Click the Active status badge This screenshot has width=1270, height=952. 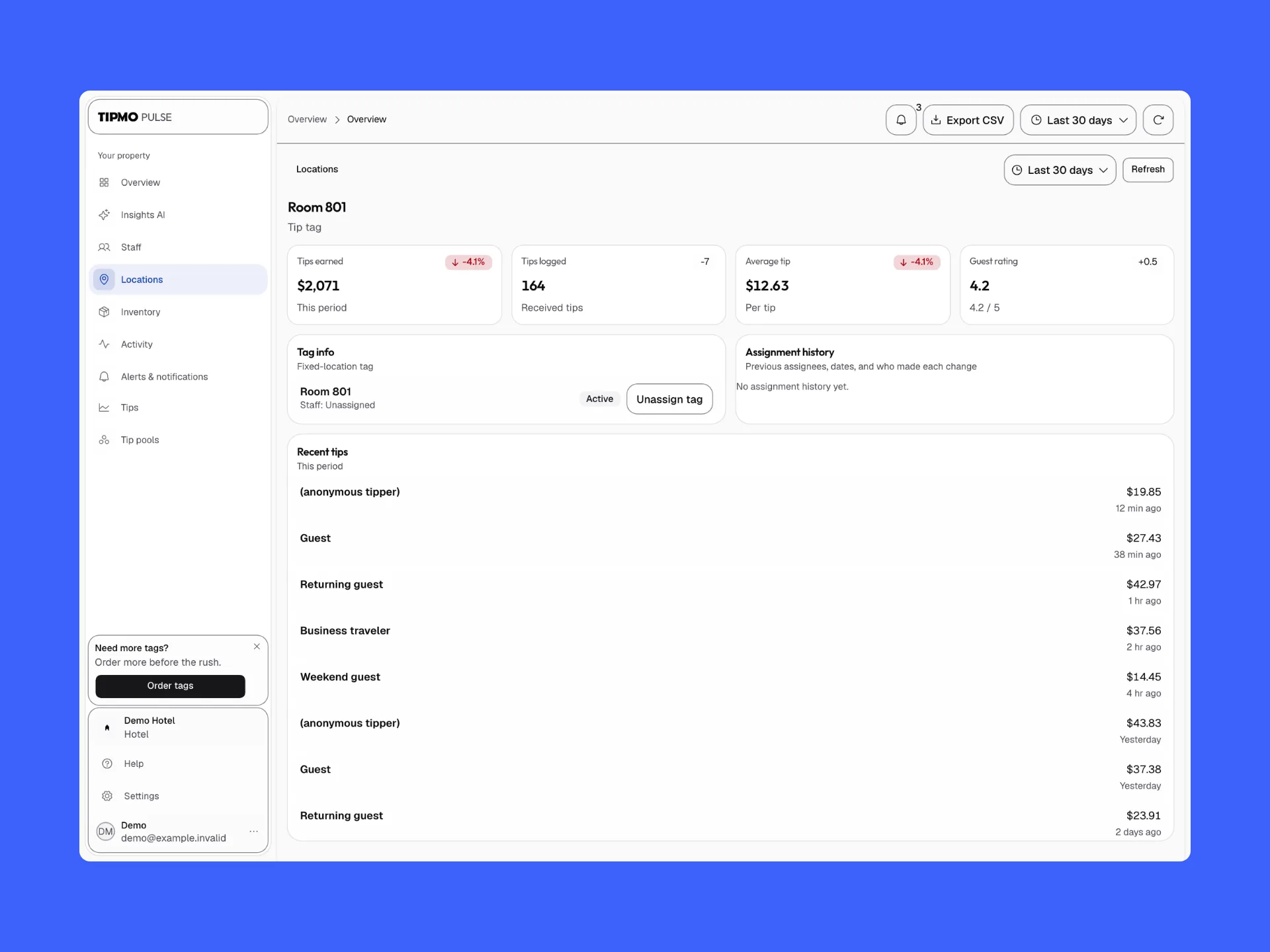click(x=599, y=399)
